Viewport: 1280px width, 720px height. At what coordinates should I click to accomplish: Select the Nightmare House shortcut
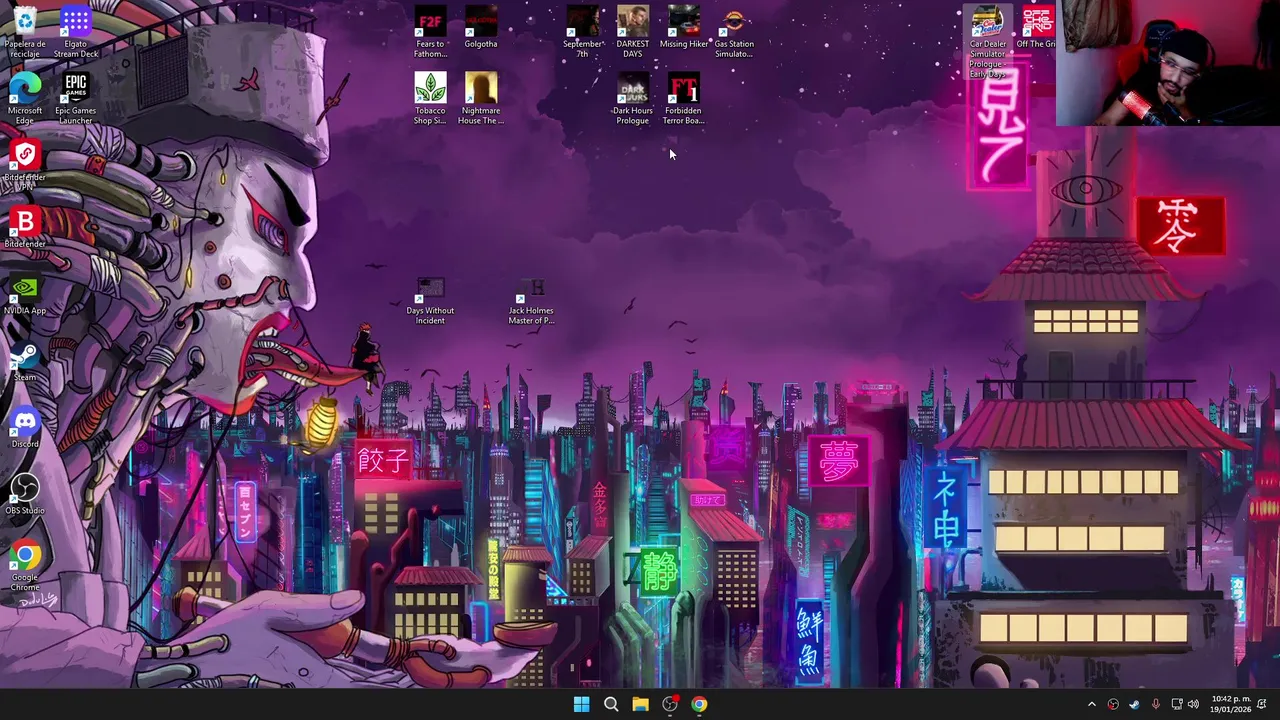(481, 99)
